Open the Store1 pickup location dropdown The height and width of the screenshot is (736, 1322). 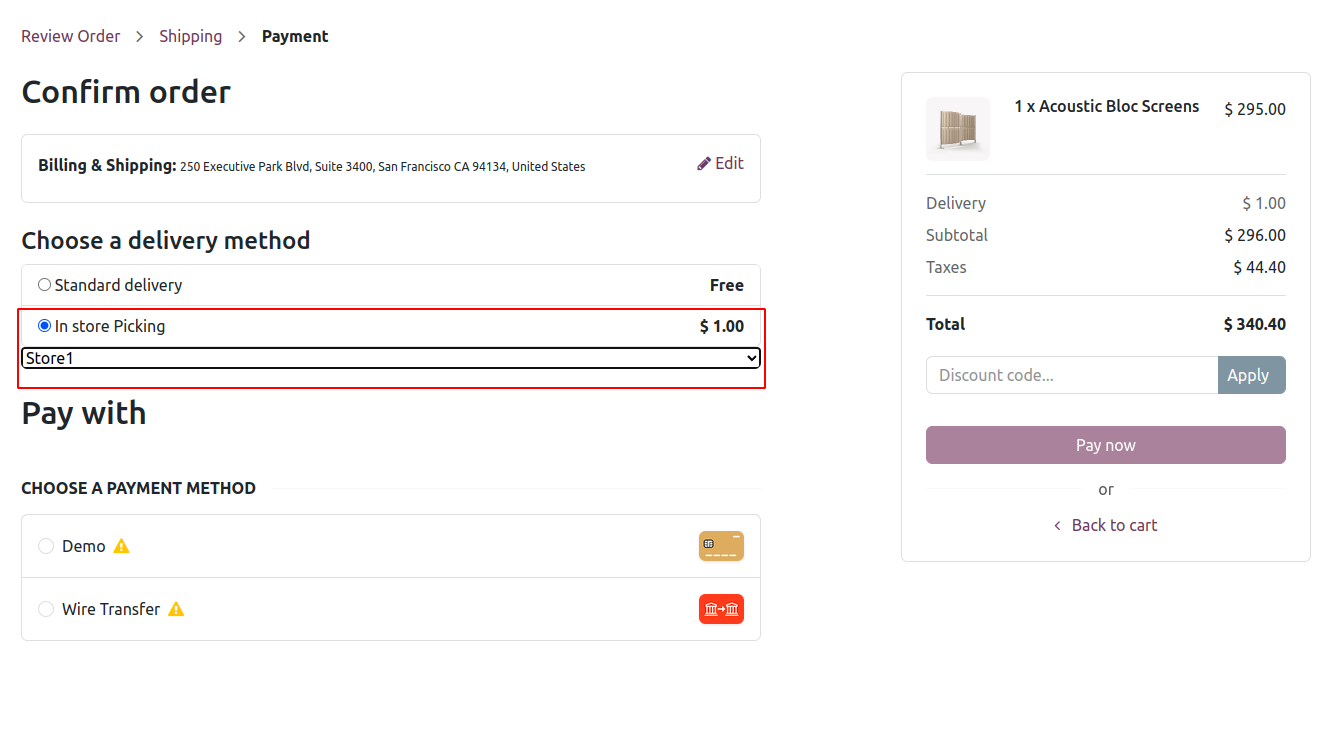click(x=391, y=358)
